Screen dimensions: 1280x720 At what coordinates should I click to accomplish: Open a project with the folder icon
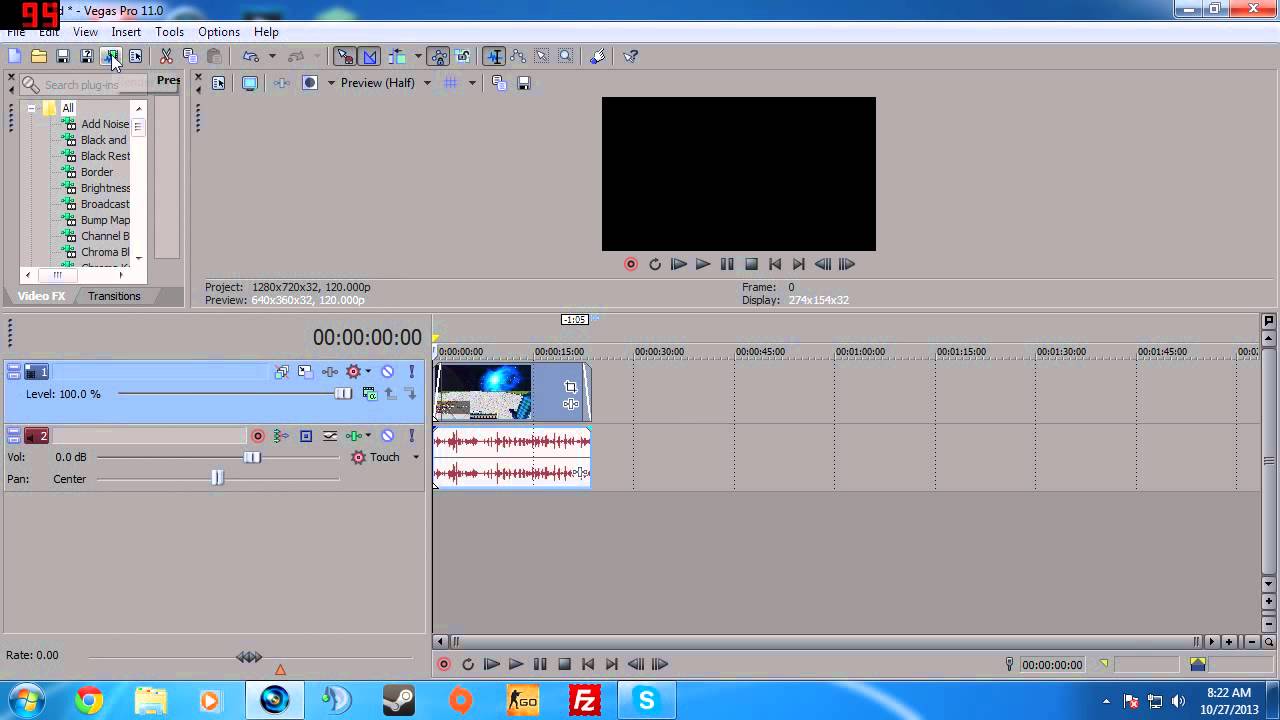(39, 57)
